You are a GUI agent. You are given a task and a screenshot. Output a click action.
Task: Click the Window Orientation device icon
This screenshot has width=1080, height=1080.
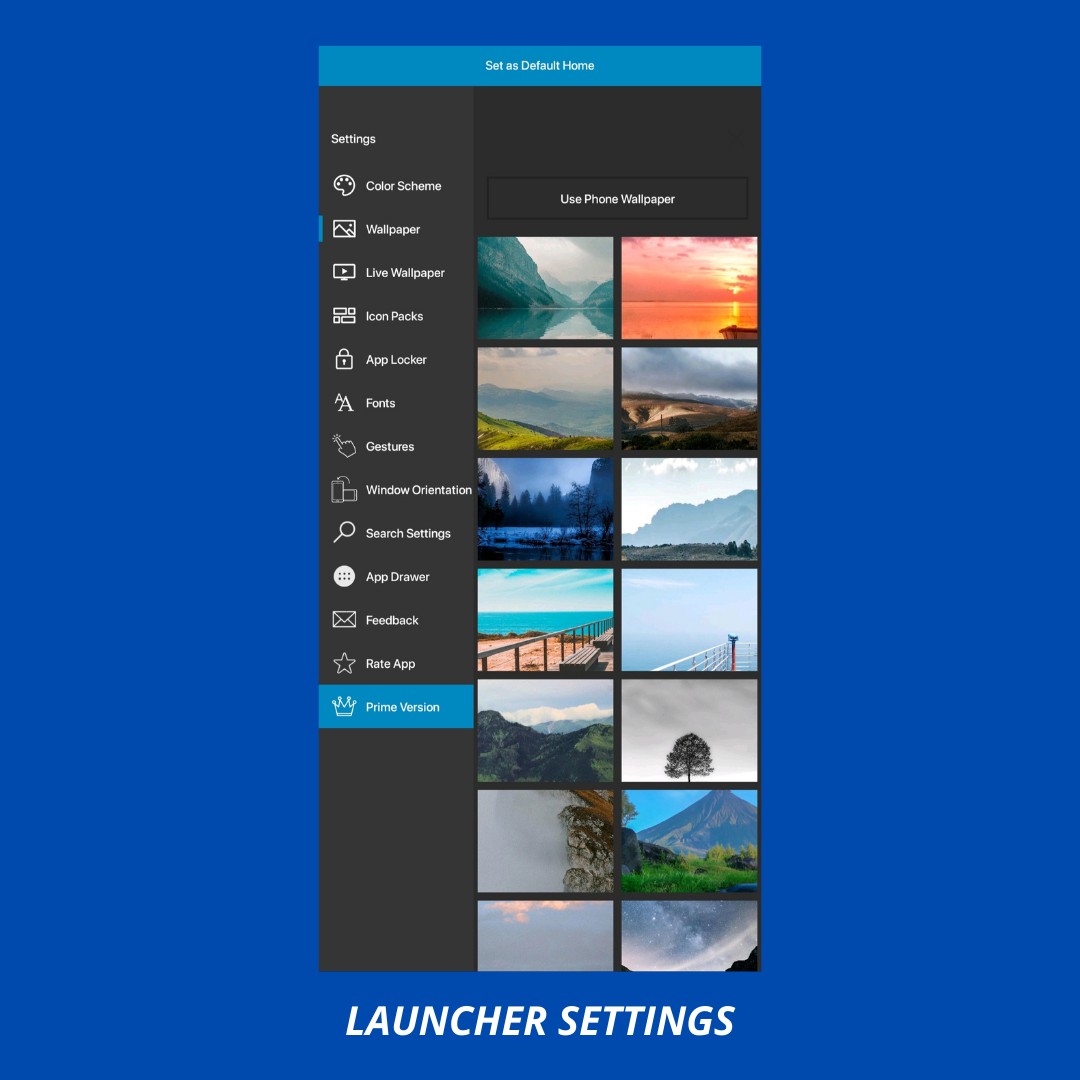click(x=344, y=490)
